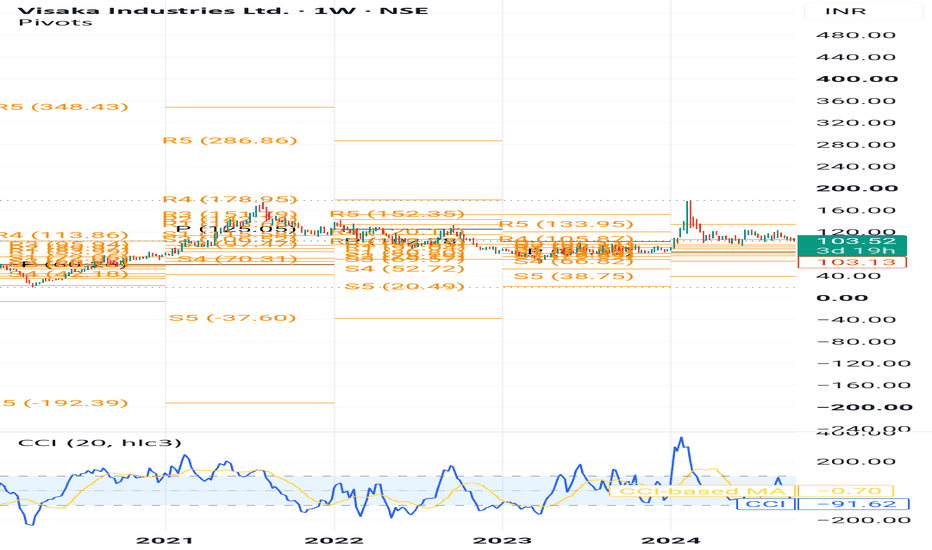Select the INR currency selector

coord(845,11)
